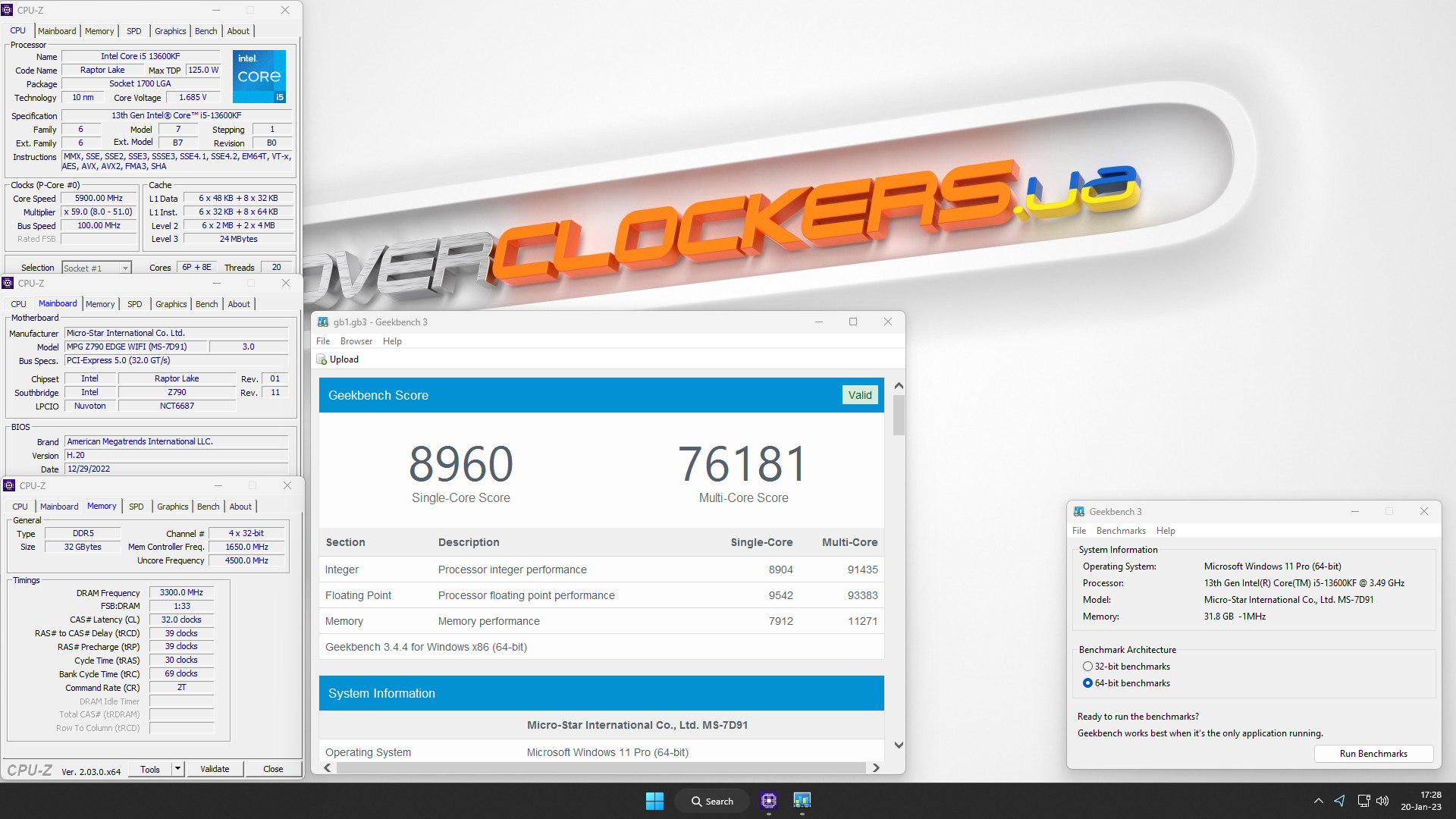
Task: Click the Intel Core i5 13600KF name field
Action: point(140,56)
